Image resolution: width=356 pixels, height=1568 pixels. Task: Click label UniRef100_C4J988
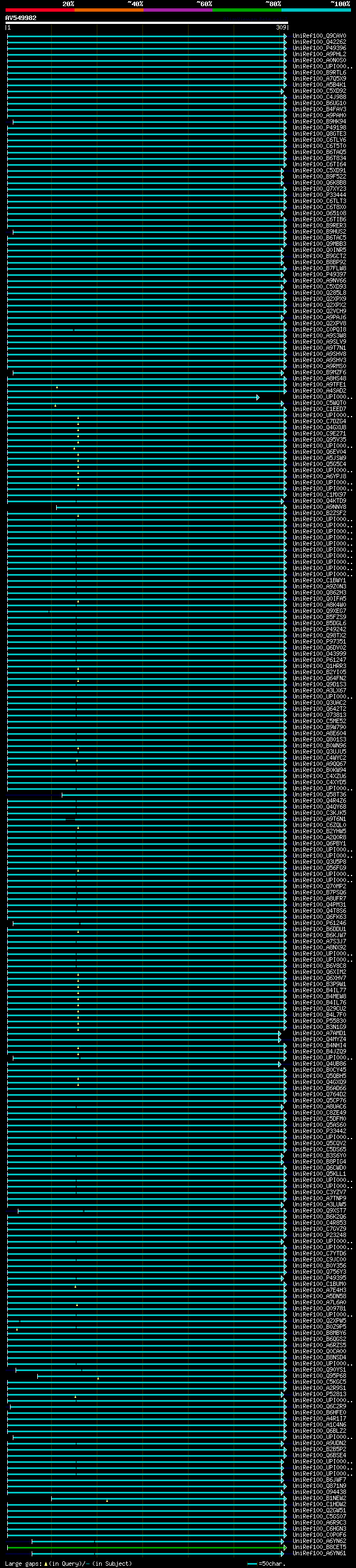tap(319, 97)
